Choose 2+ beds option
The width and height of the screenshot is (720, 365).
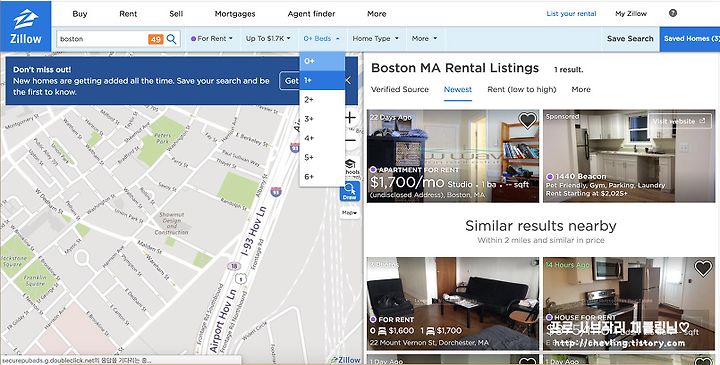pos(322,100)
